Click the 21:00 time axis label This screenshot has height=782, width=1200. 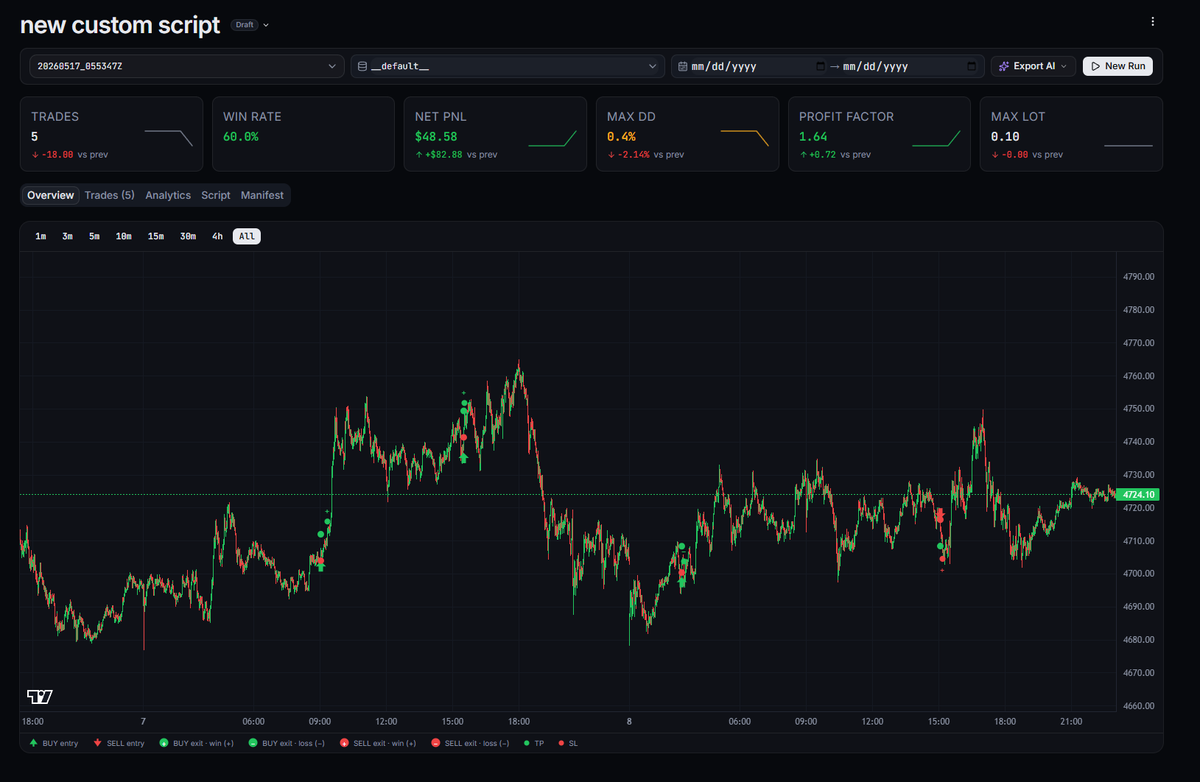tap(1071, 721)
